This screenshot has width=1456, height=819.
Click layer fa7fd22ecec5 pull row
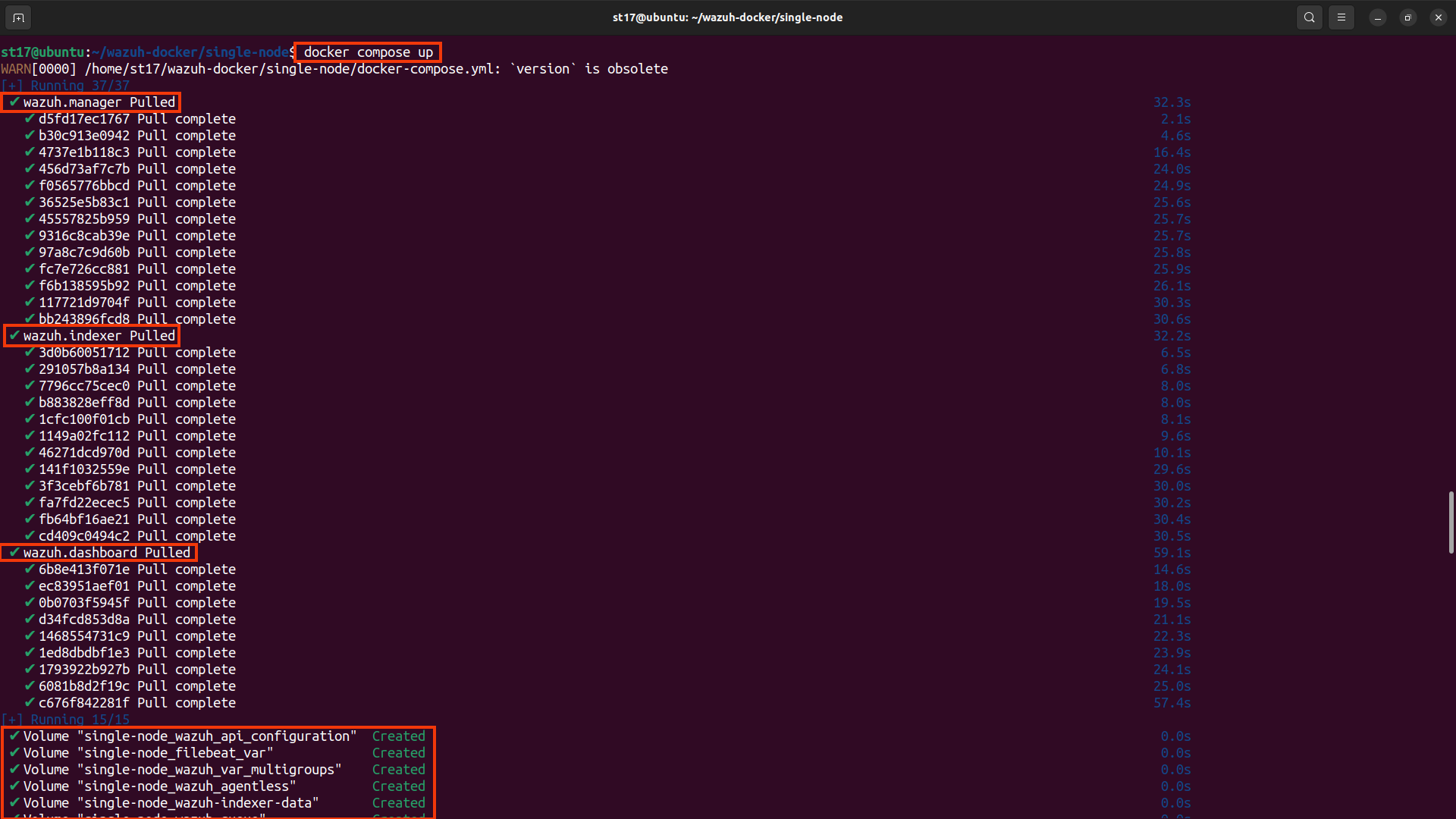(130, 503)
